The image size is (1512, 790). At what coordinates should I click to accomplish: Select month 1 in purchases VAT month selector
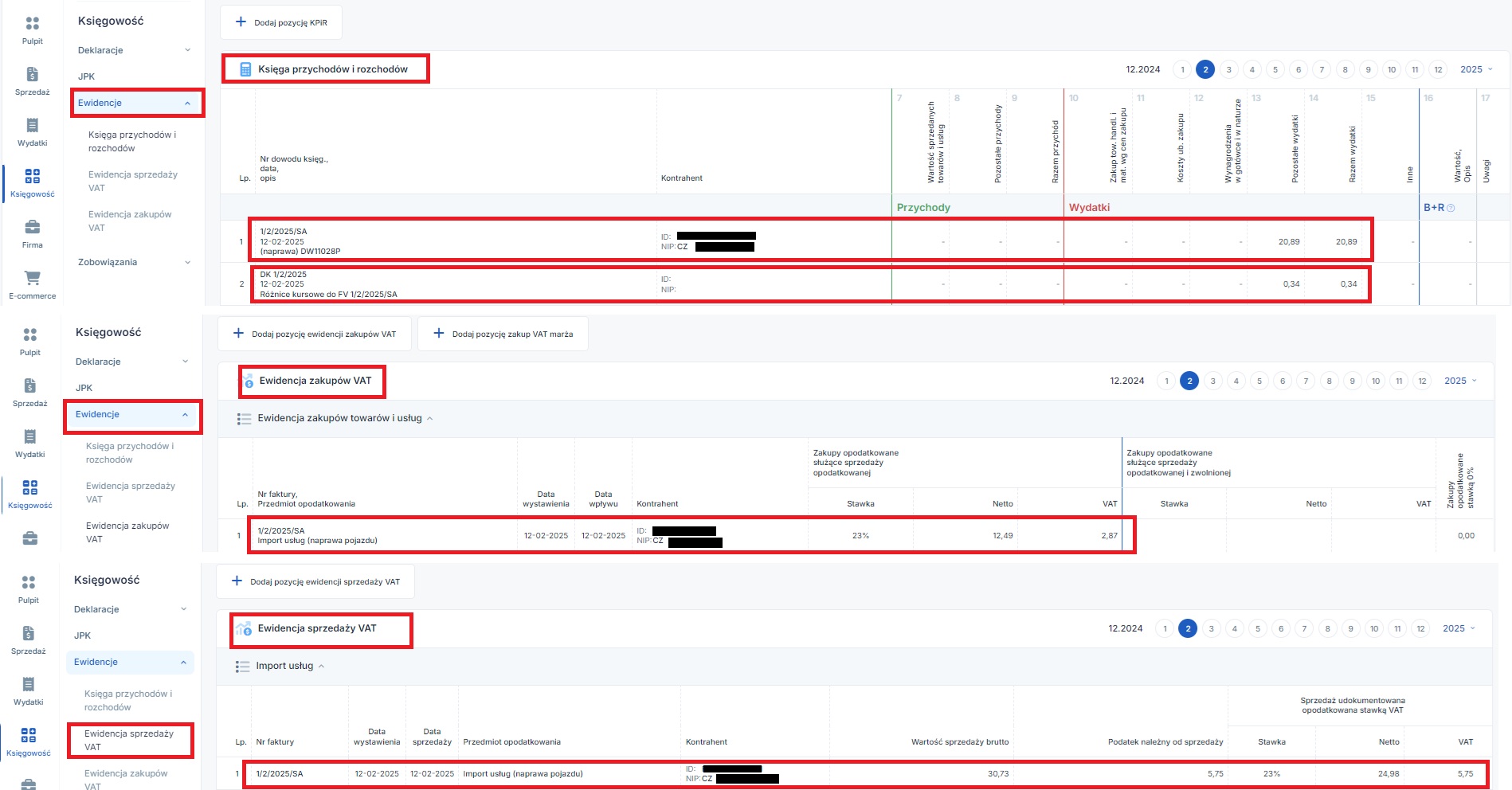[x=1167, y=381]
